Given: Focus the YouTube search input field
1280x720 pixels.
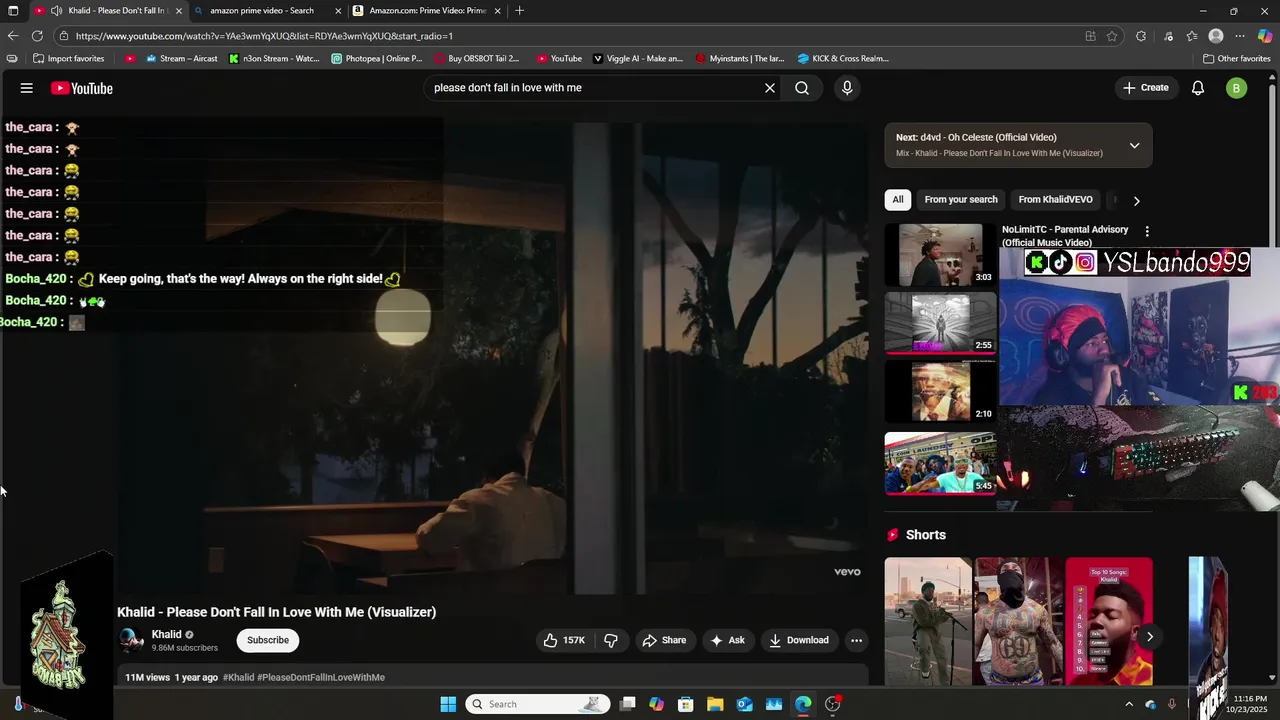Looking at the screenshot, I should point(595,88).
